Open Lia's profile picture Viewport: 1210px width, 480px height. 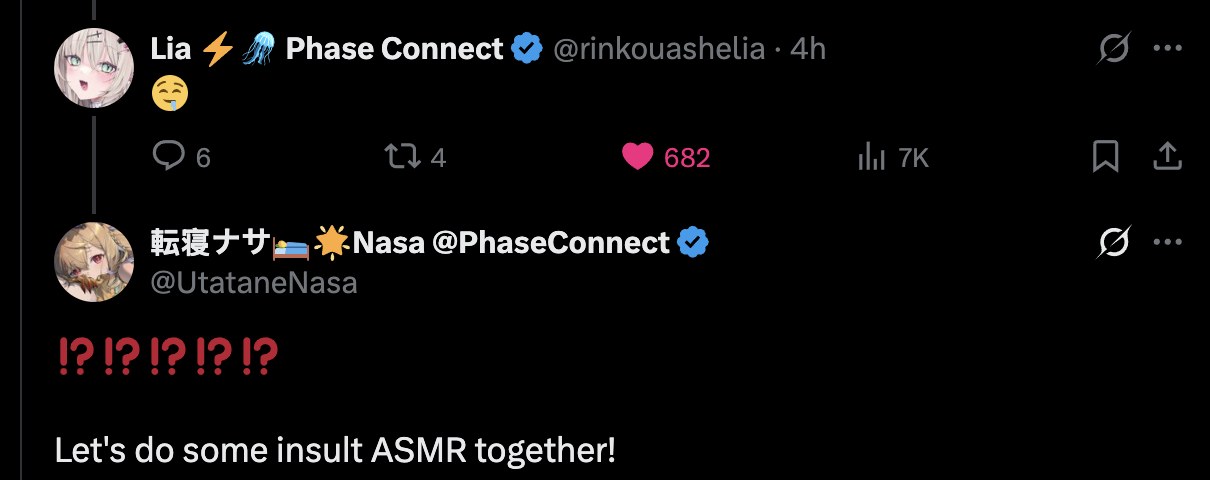point(93,68)
